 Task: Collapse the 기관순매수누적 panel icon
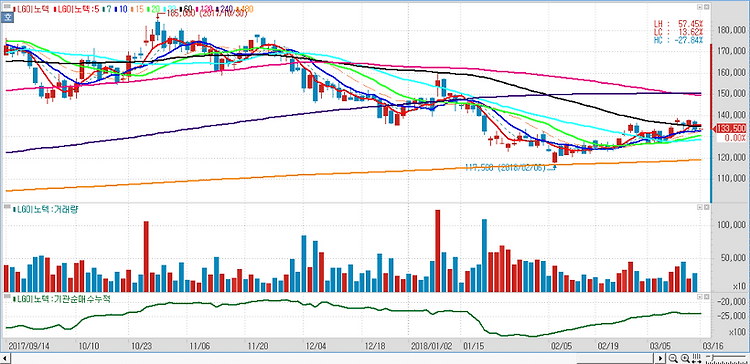click(x=700, y=297)
